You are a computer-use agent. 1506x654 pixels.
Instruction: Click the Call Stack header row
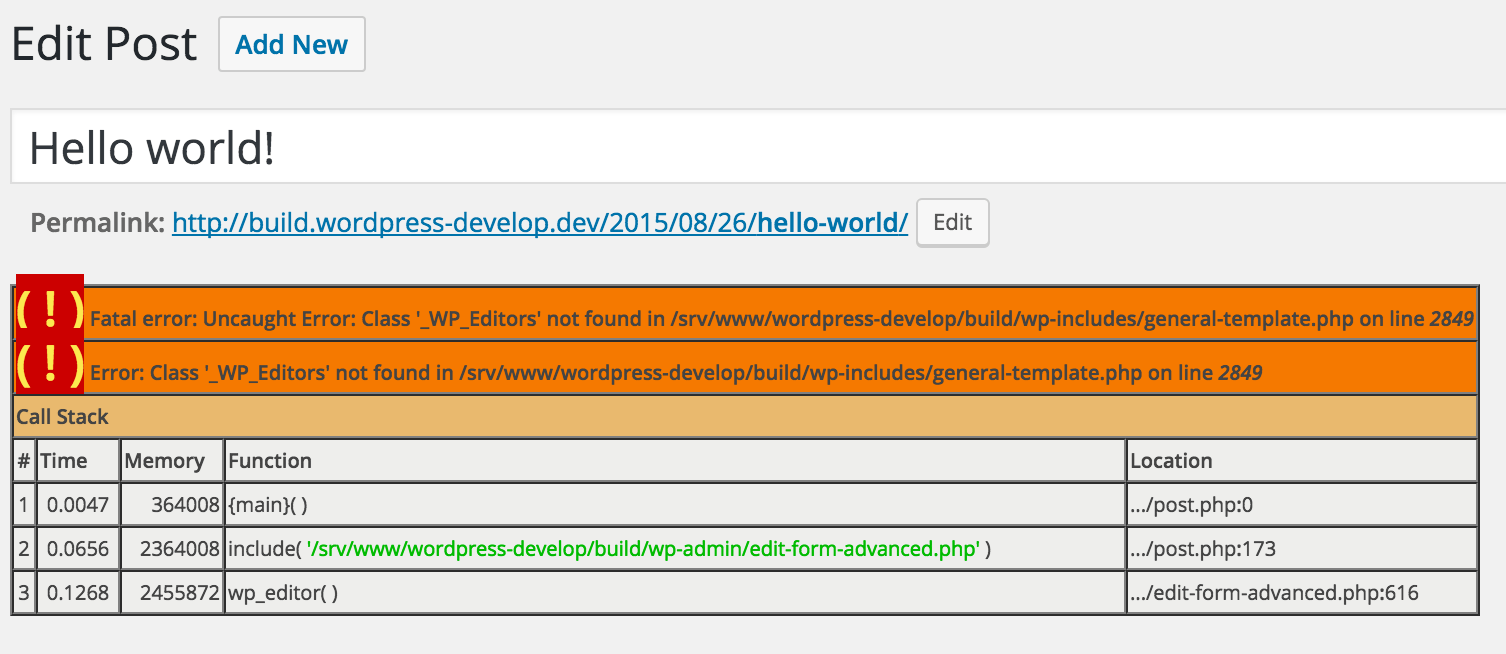pyautogui.click(x=745, y=417)
